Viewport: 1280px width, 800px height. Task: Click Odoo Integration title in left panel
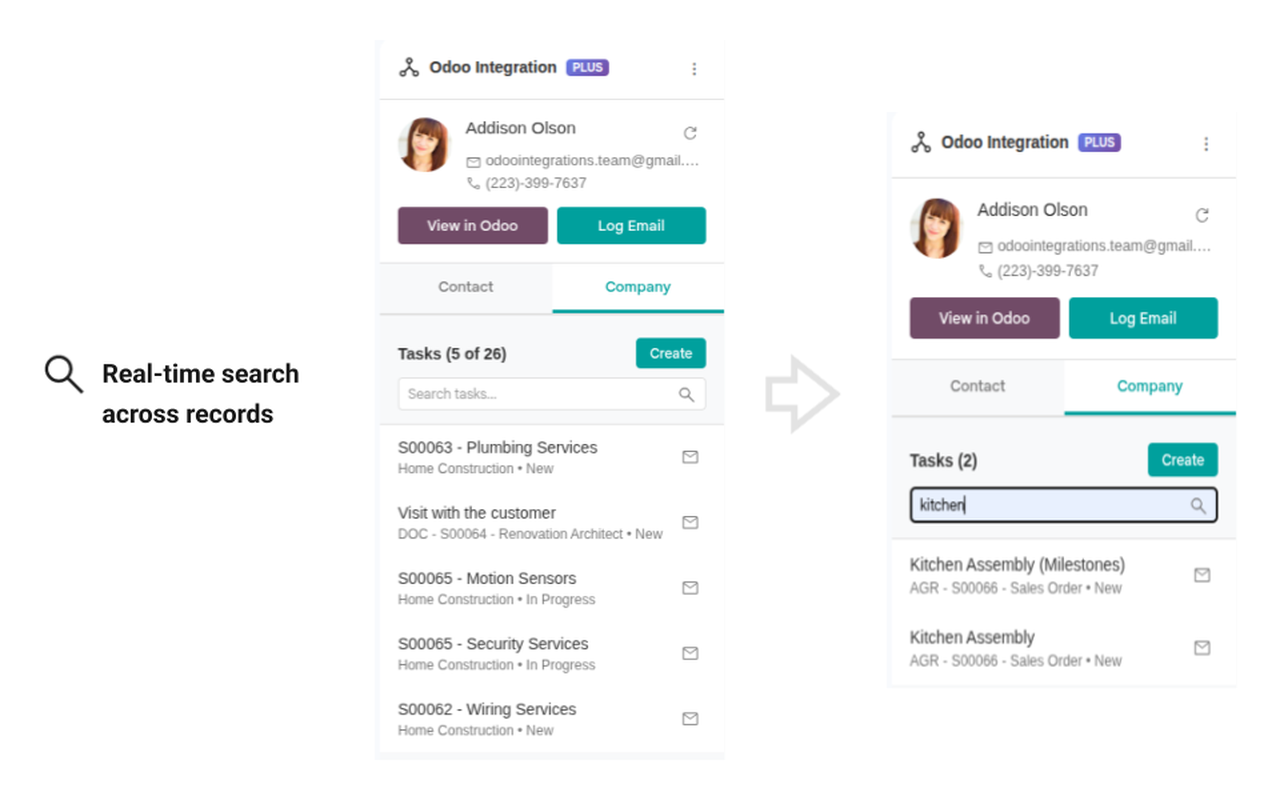[493, 68]
